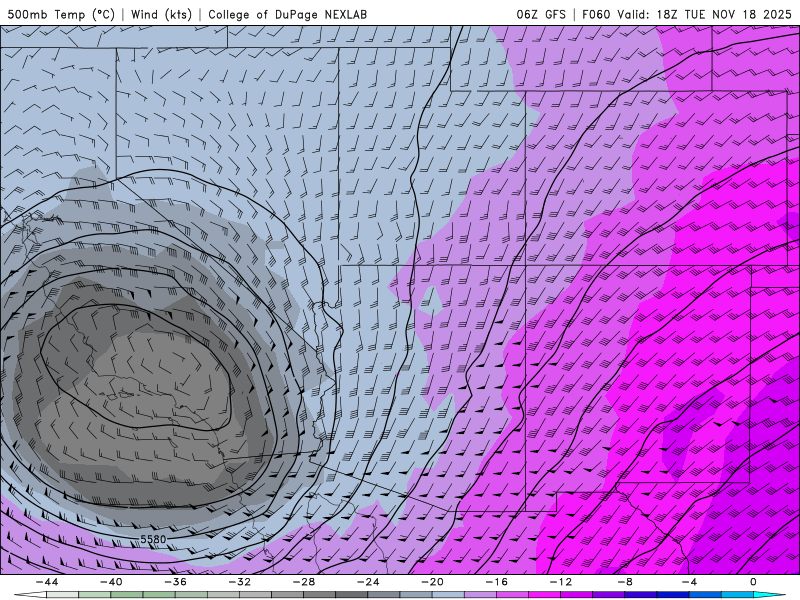Click the "-28" color bar tick label
The height and width of the screenshot is (600, 800).
(304, 582)
